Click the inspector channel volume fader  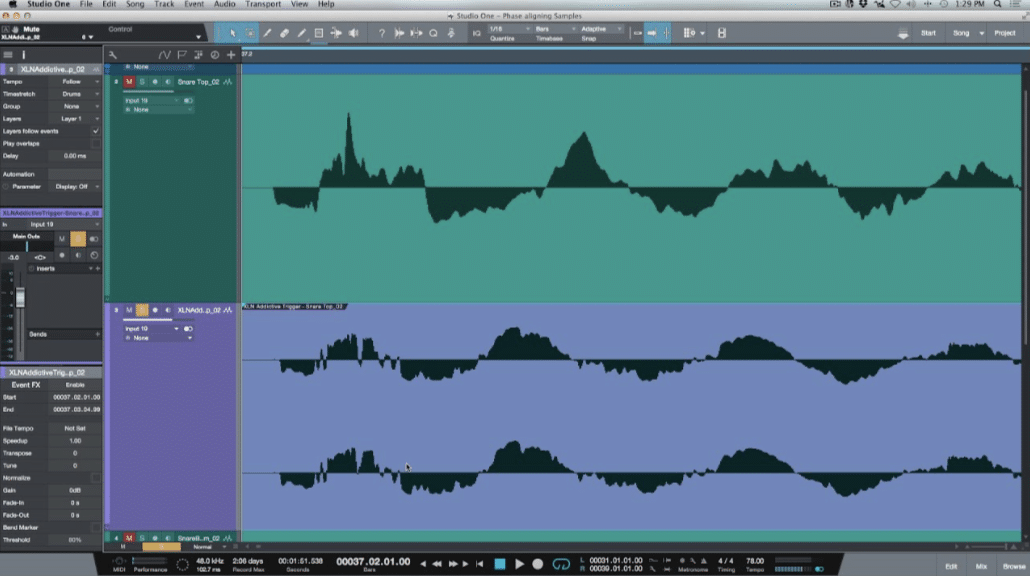click(20, 298)
